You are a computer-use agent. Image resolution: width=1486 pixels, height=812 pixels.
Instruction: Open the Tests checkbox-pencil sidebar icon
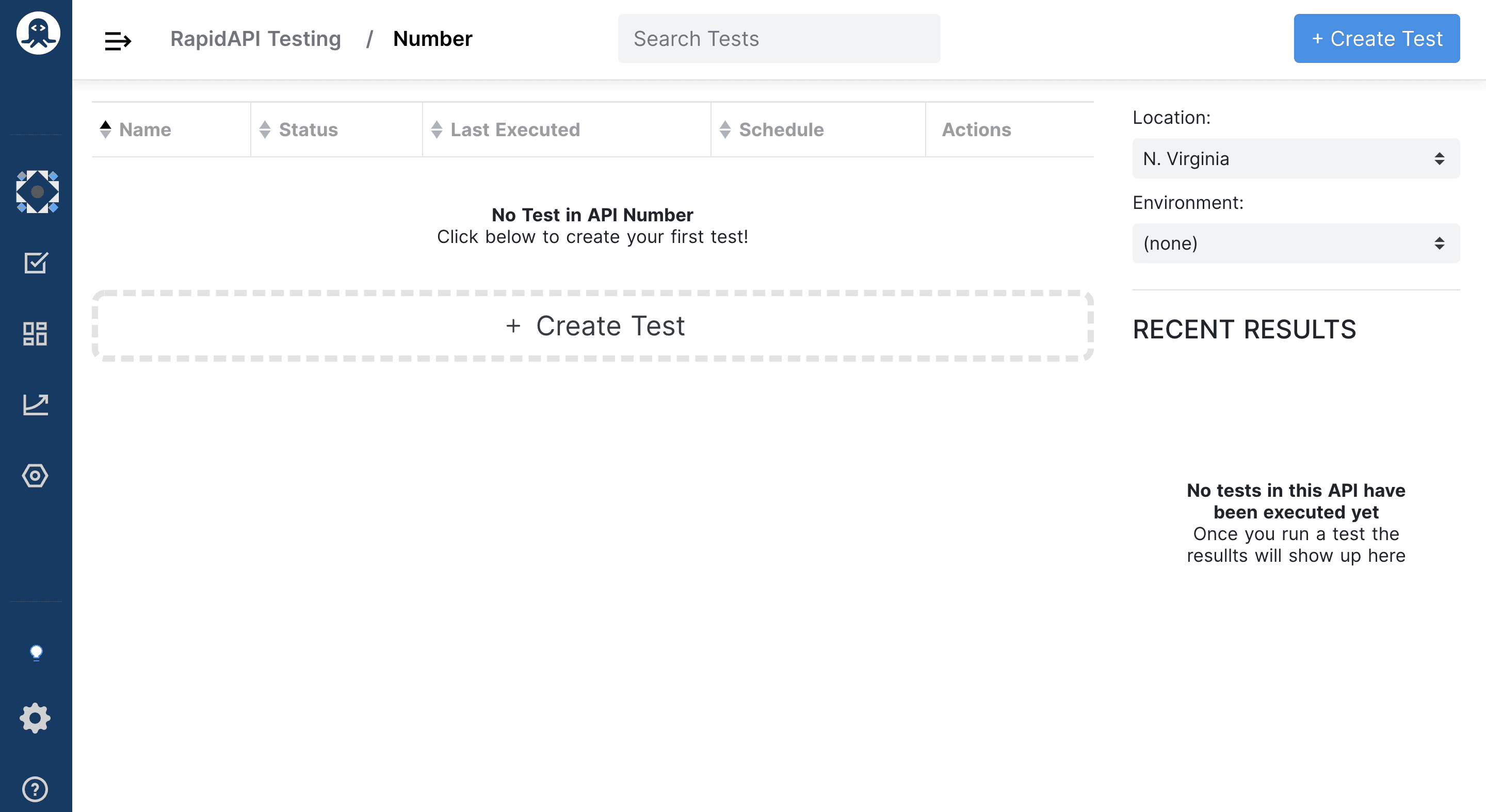tap(36, 263)
